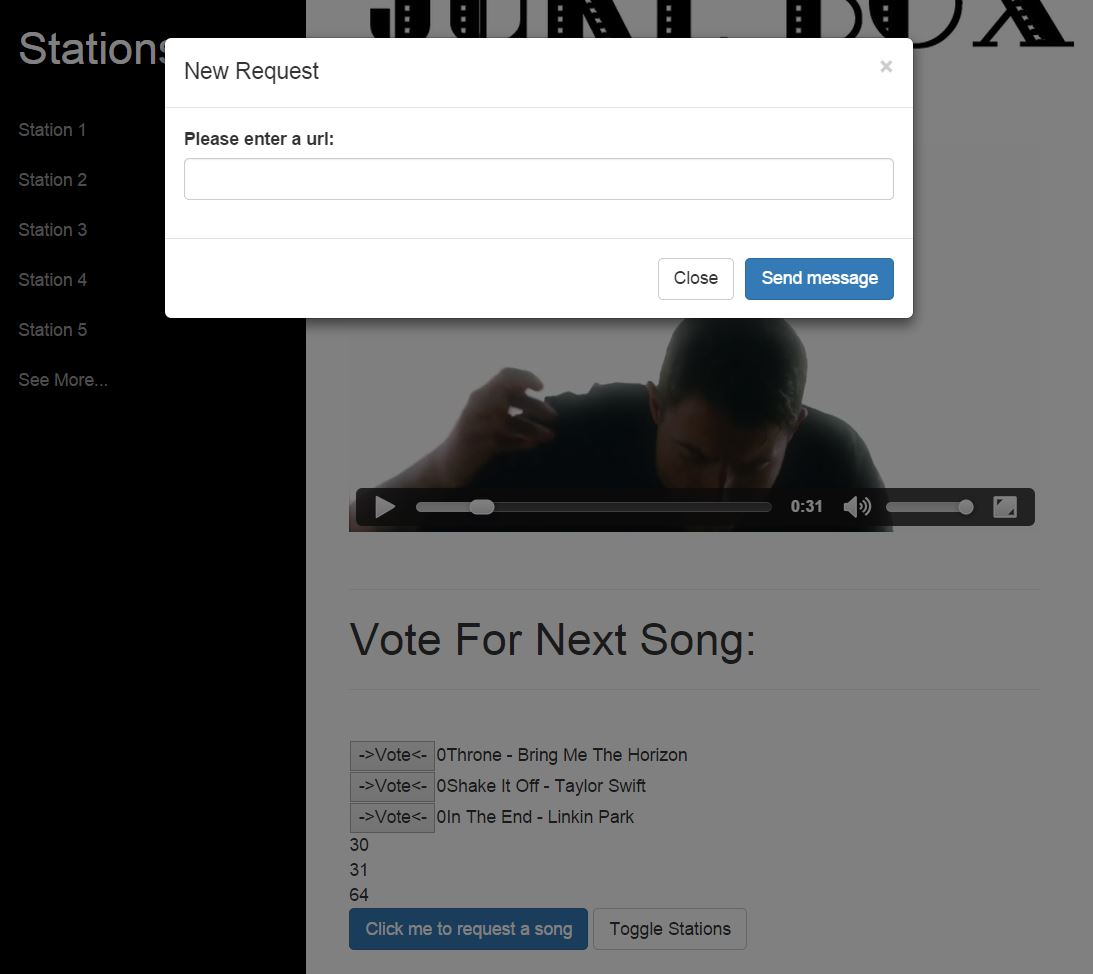Send the song request message
1093x974 pixels.
coord(819,279)
